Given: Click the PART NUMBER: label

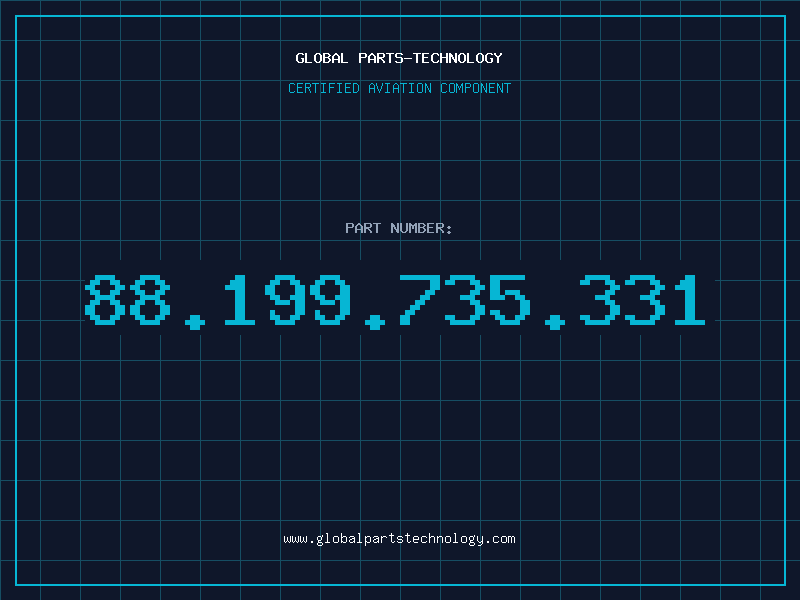Looking at the screenshot, I should 398,228.
